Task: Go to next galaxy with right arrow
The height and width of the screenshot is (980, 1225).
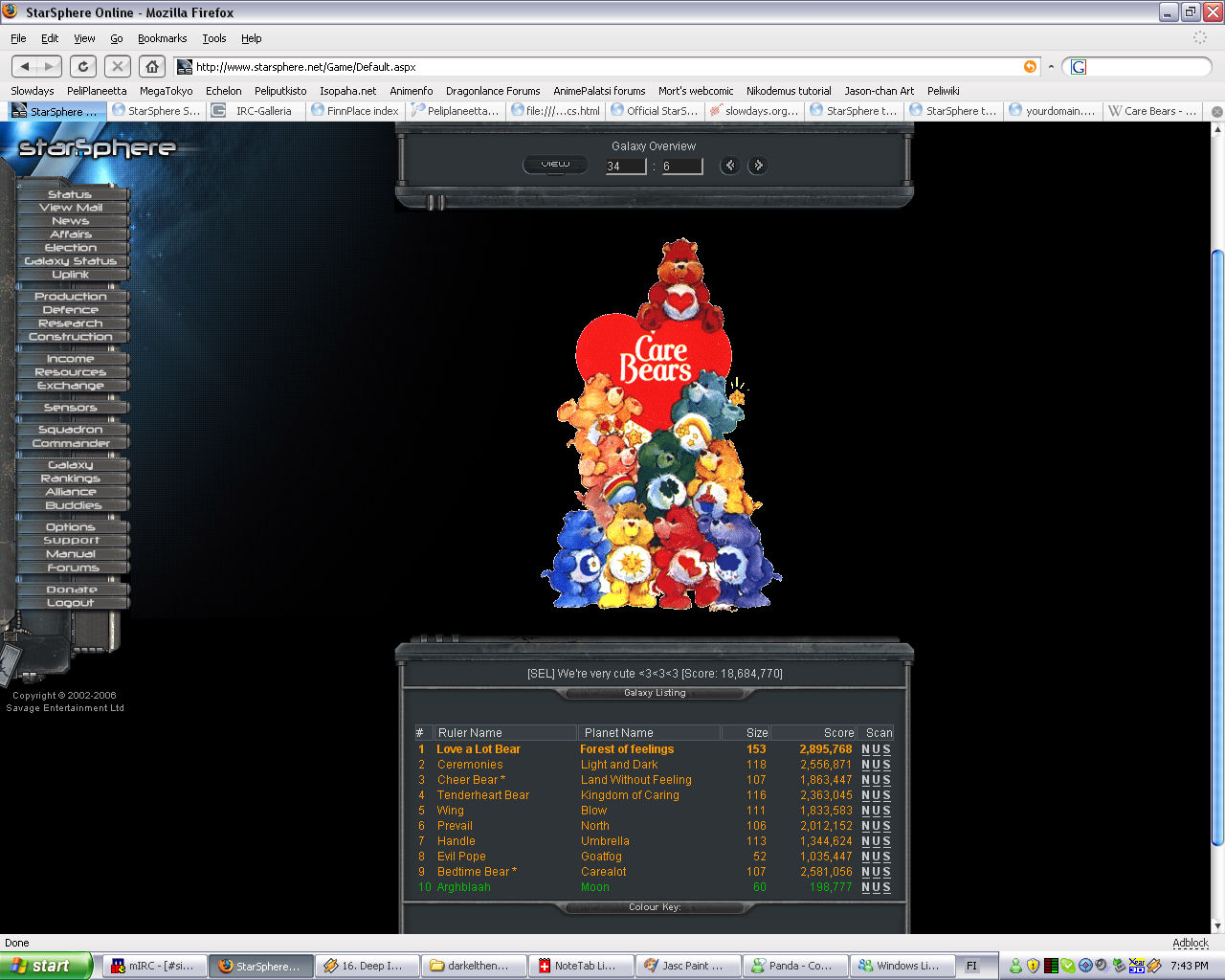Action: [x=758, y=166]
